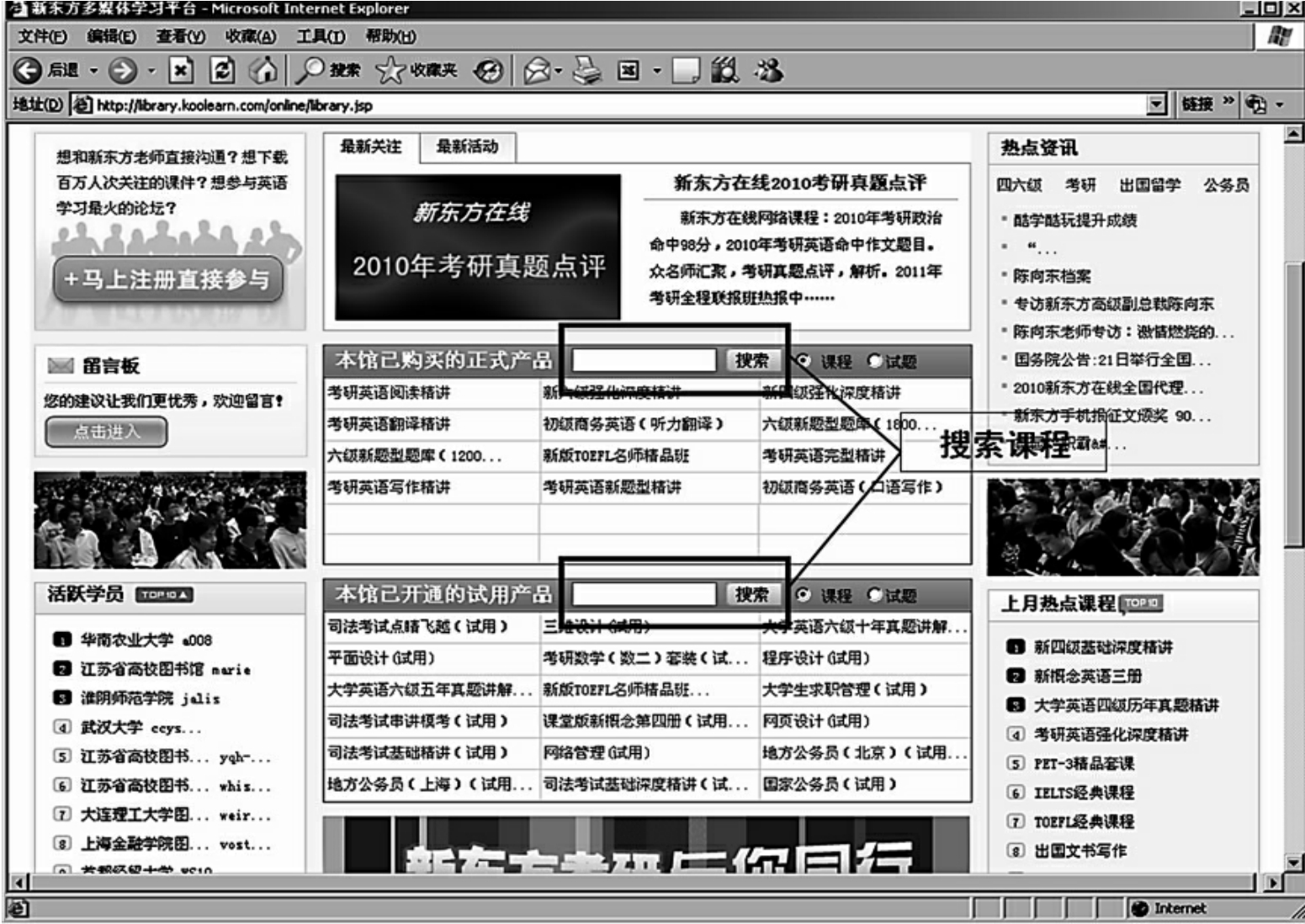The image size is (1305, 924).
Task: Open the 编辑(E) menu
Action: pos(111,36)
